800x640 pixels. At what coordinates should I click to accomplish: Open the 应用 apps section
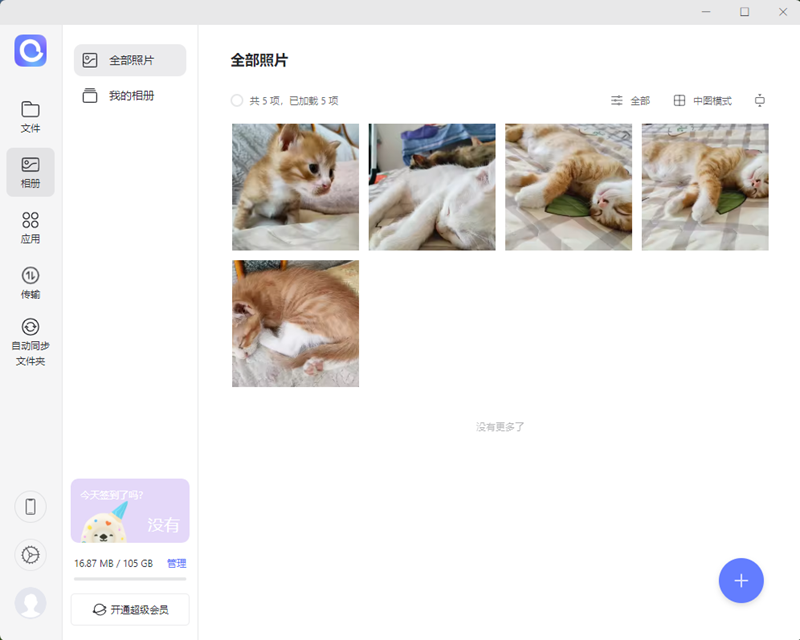tap(31, 228)
